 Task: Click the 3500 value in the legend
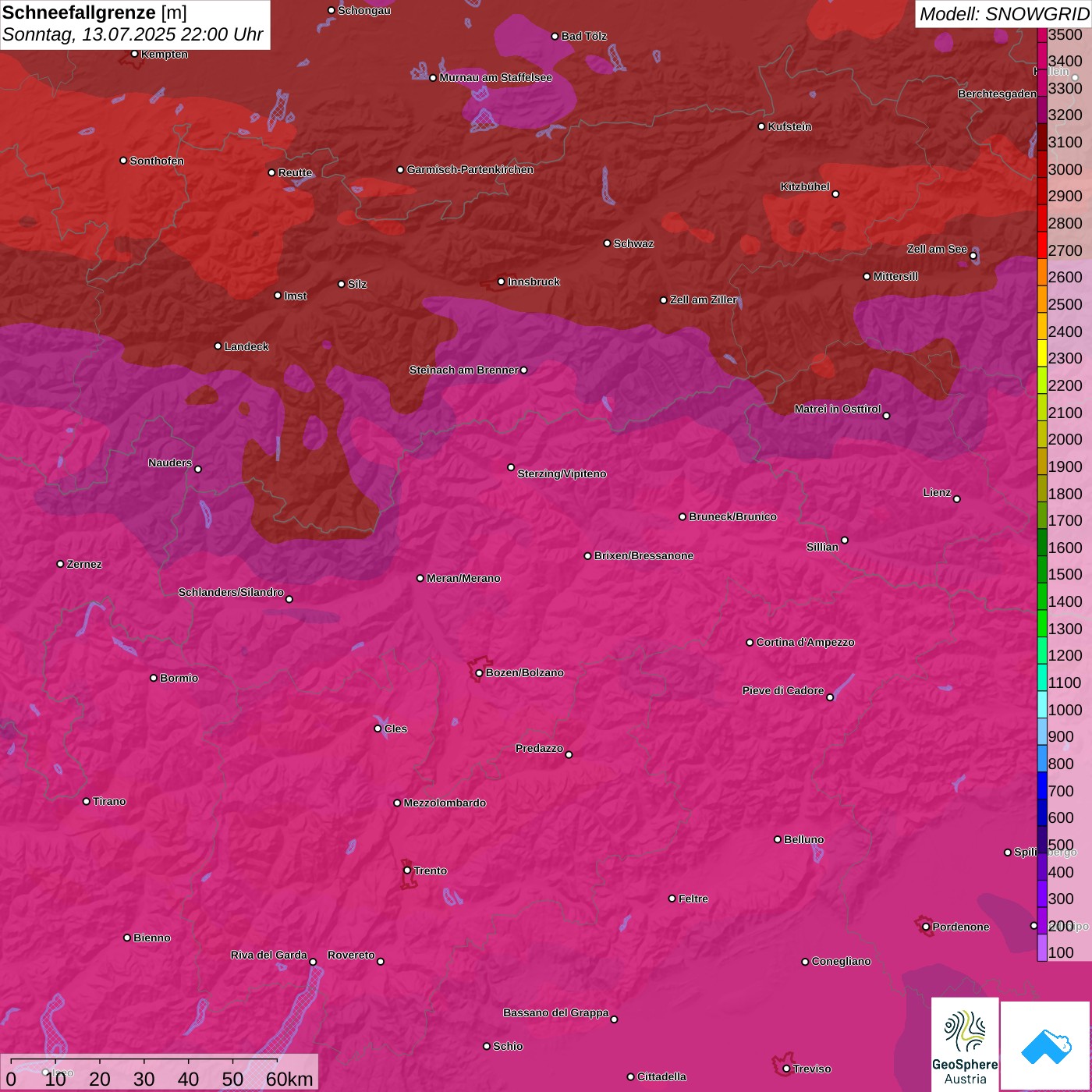point(1065,34)
